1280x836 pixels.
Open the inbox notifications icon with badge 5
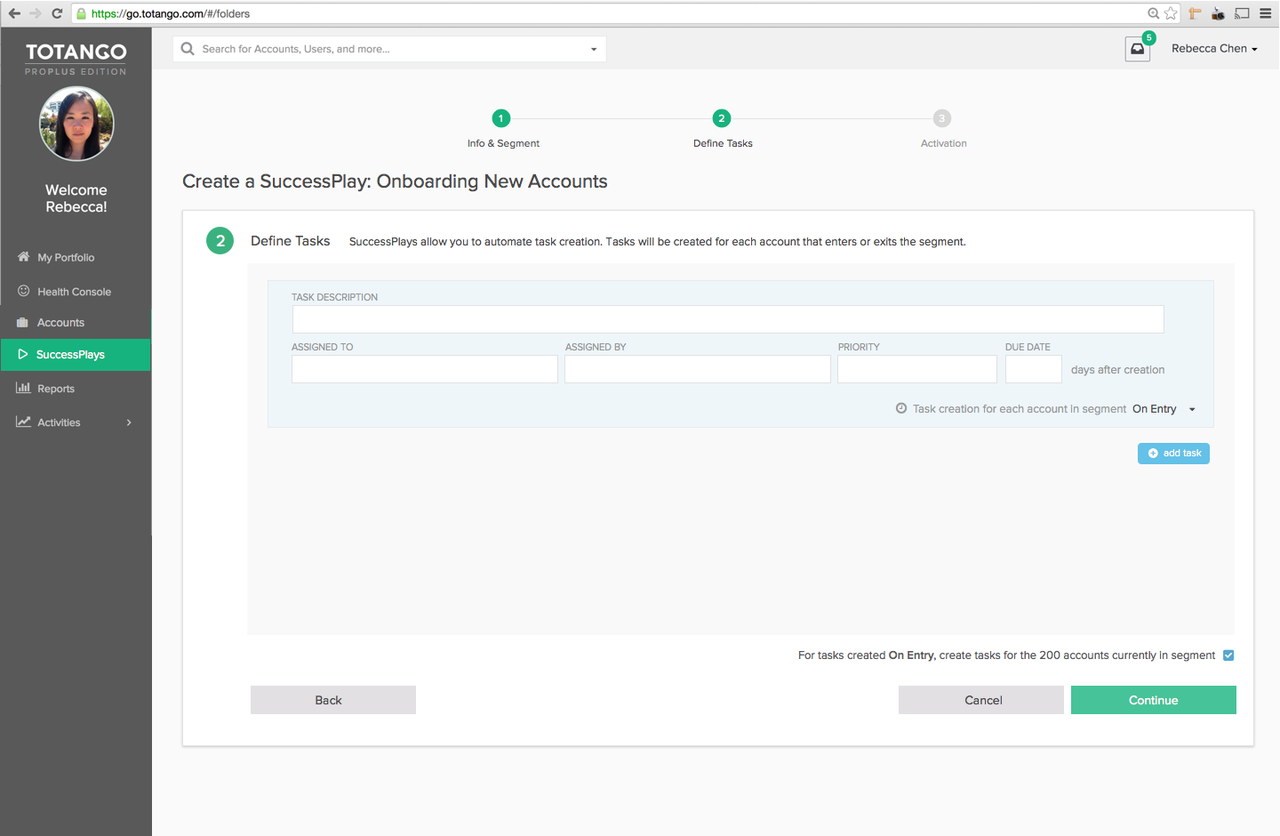pos(1138,49)
